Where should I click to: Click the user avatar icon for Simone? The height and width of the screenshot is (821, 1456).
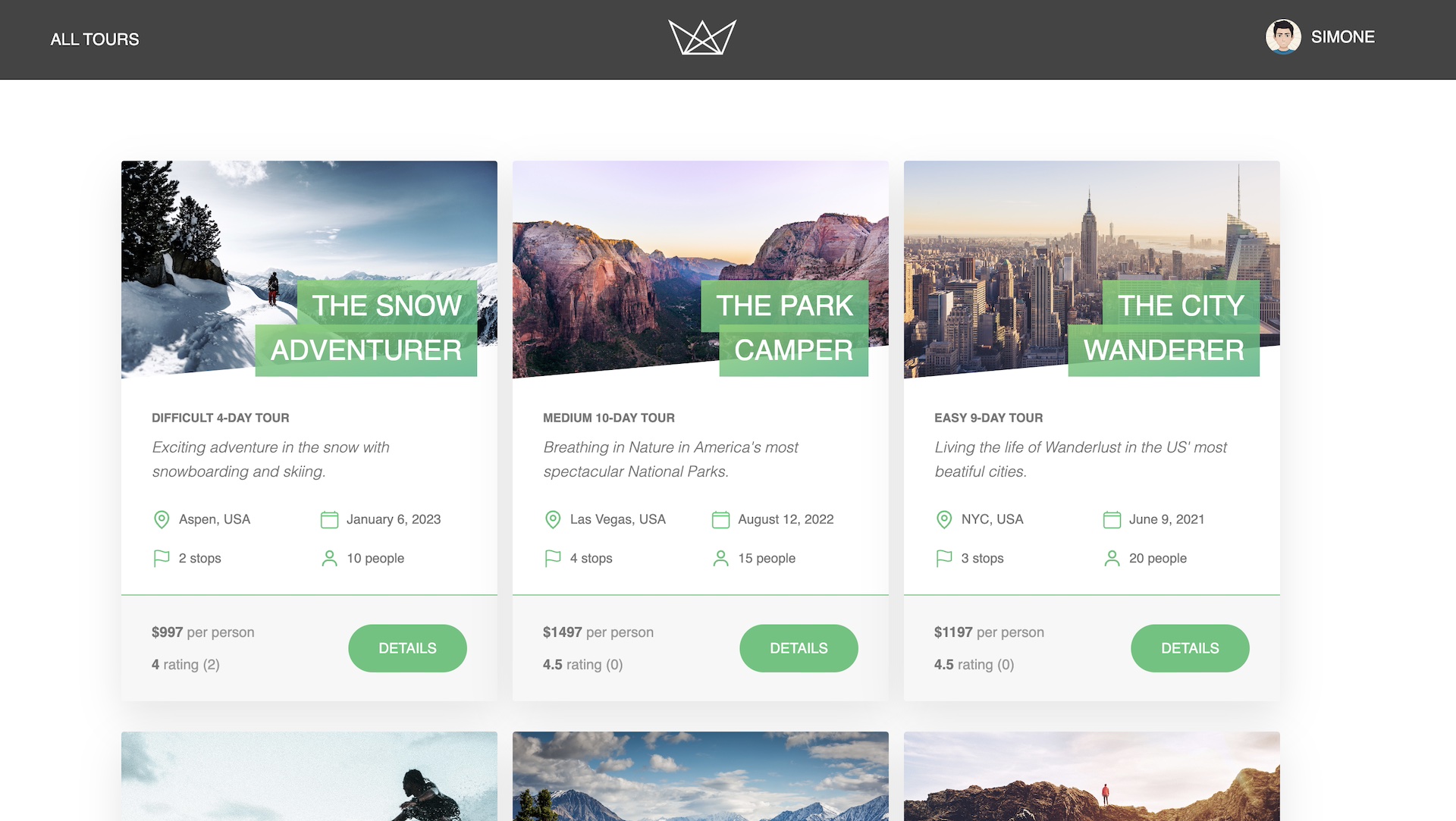(x=1283, y=37)
